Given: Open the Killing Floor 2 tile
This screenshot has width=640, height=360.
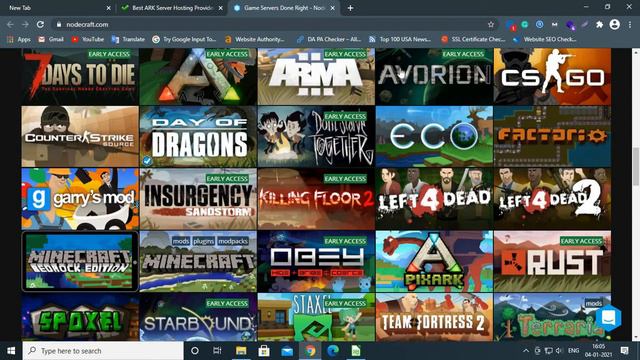Looking at the screenshot, I should pos(316,199).
